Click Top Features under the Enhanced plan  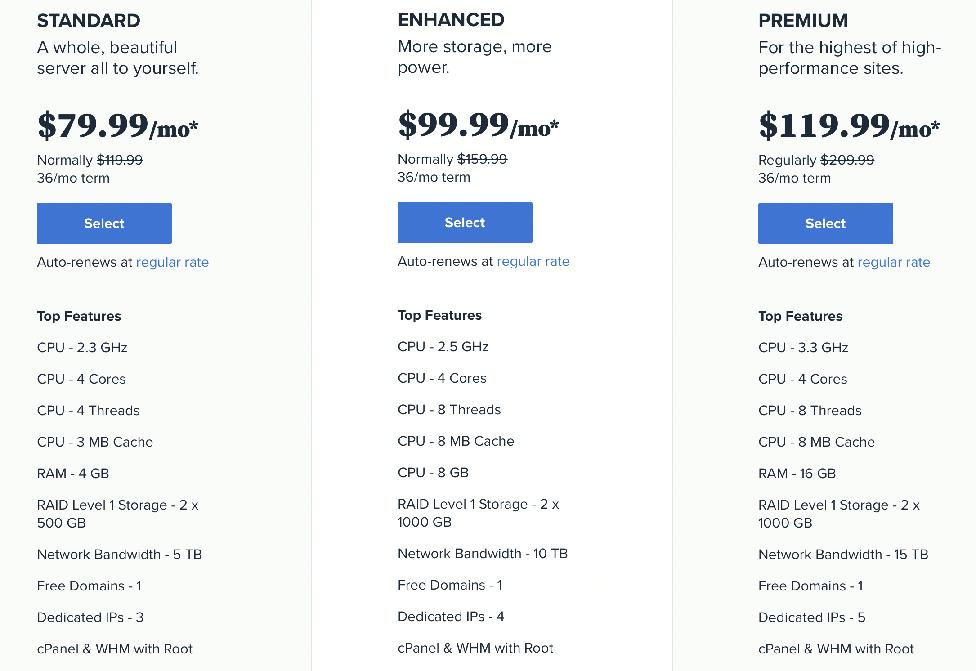(439, 316)
